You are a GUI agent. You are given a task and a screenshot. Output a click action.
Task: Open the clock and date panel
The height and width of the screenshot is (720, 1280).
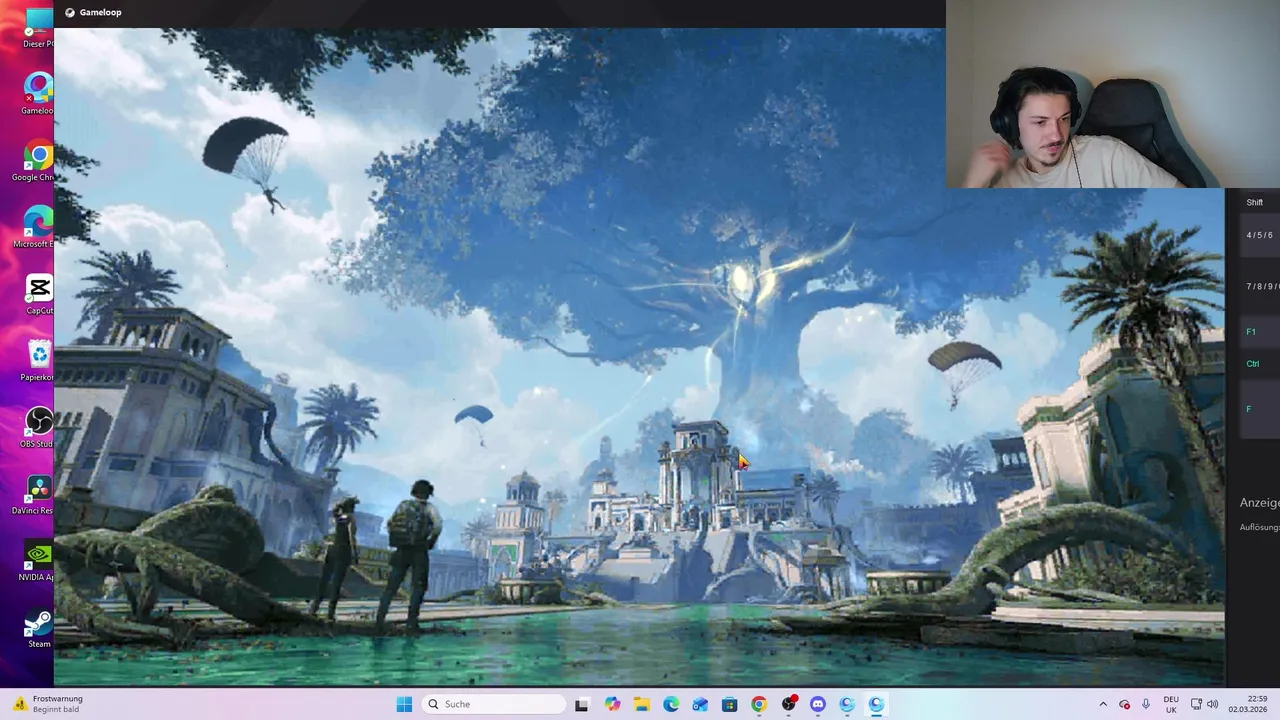1248,704
